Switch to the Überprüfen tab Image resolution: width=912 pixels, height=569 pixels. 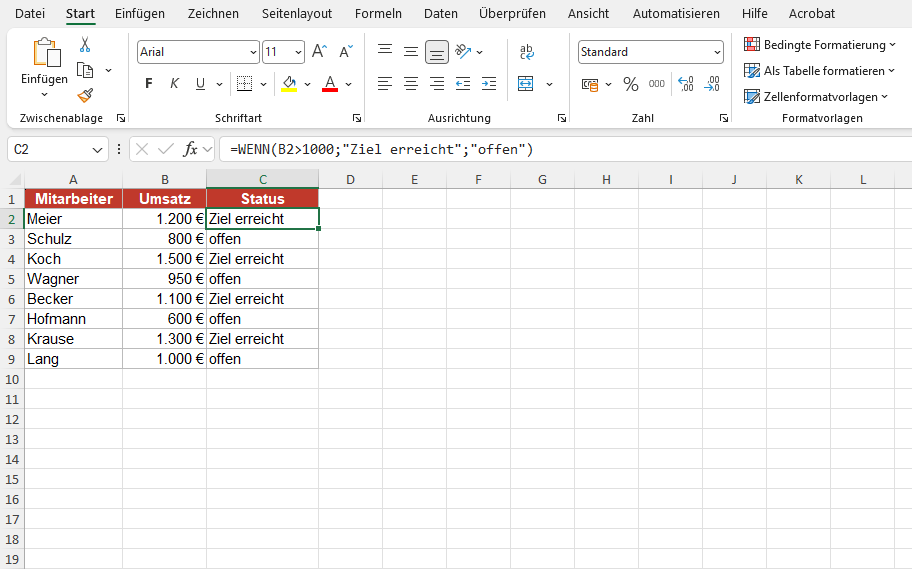coord(512,13)
